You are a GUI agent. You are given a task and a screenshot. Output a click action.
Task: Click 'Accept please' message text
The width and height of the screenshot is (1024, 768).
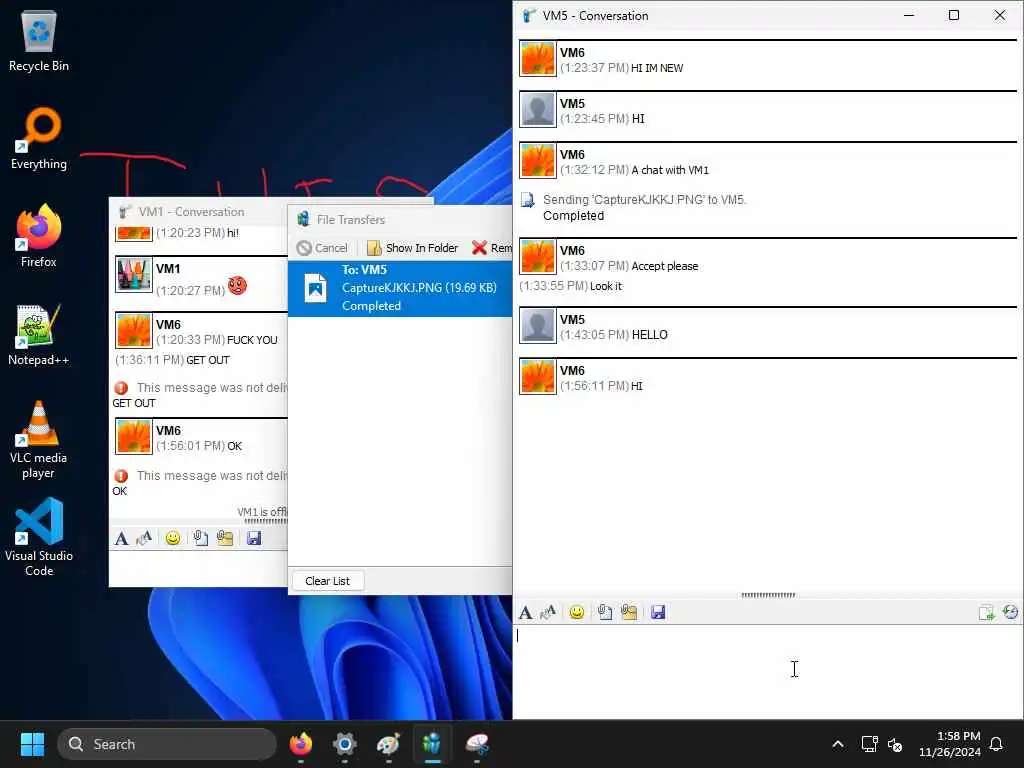pos(665,266)
